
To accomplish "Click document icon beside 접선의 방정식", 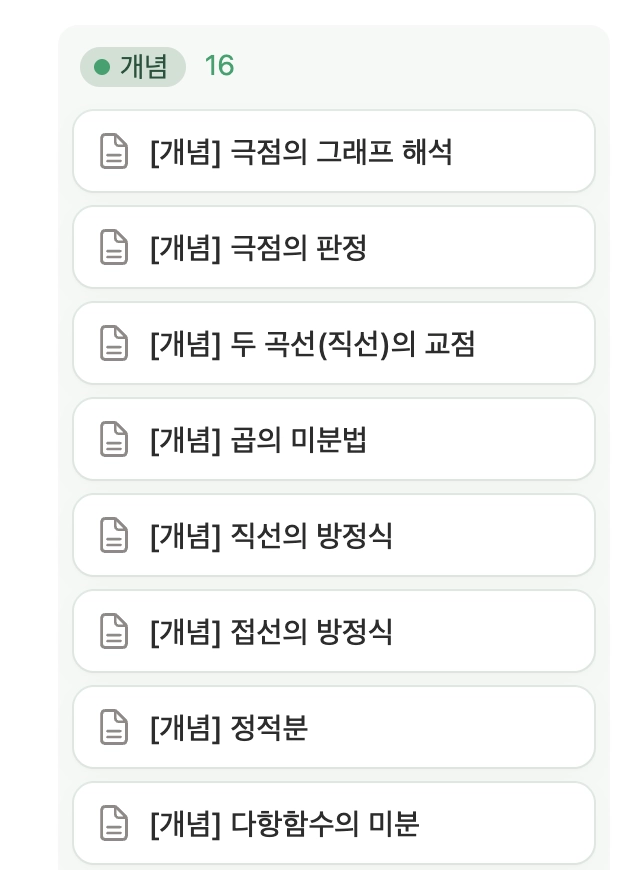I will (115, 632).
